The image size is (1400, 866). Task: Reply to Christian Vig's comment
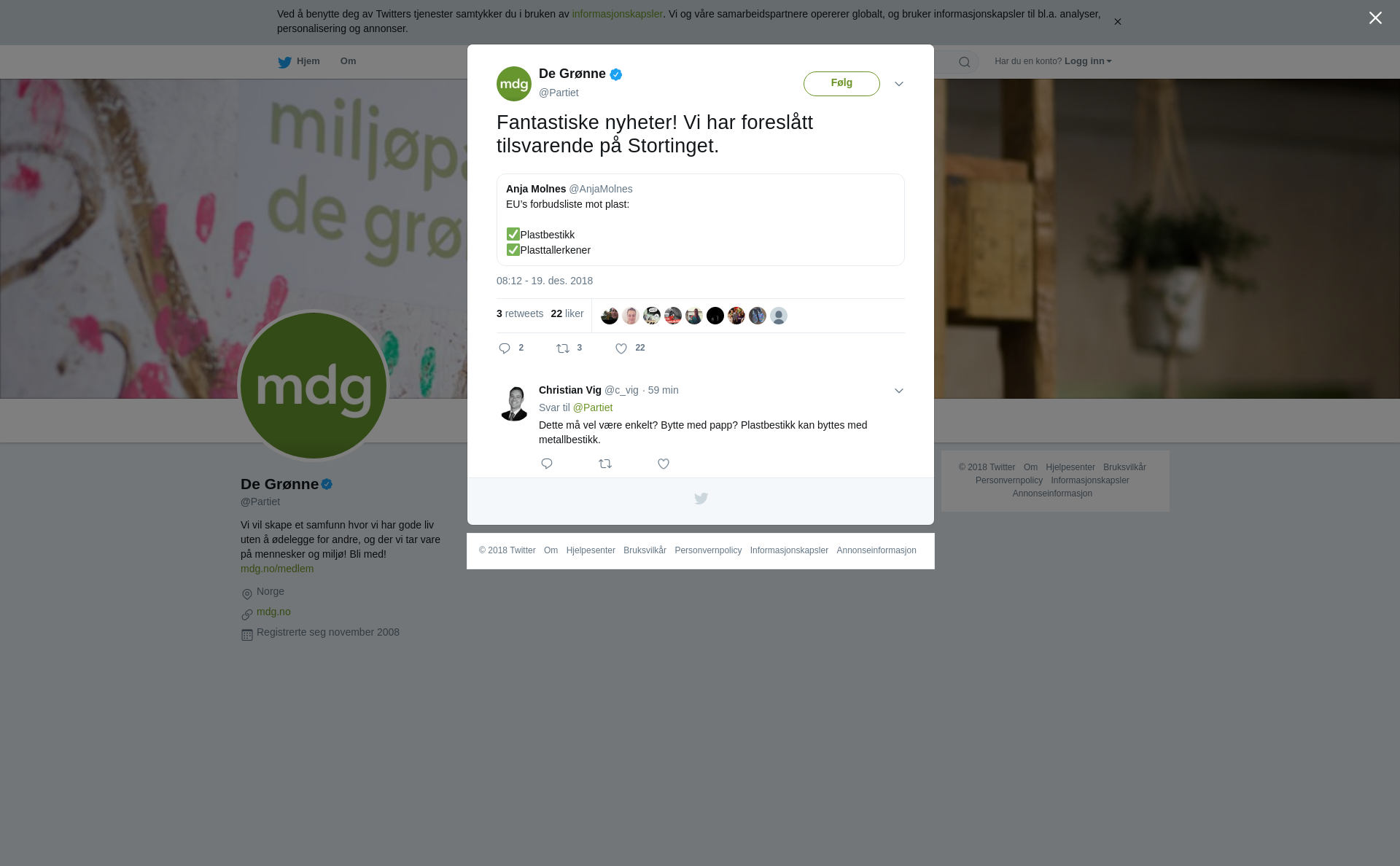pos(547,464)
